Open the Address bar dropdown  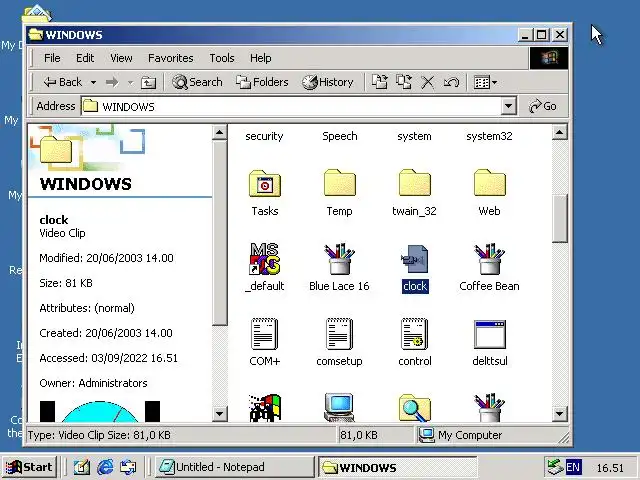(508, 106)
